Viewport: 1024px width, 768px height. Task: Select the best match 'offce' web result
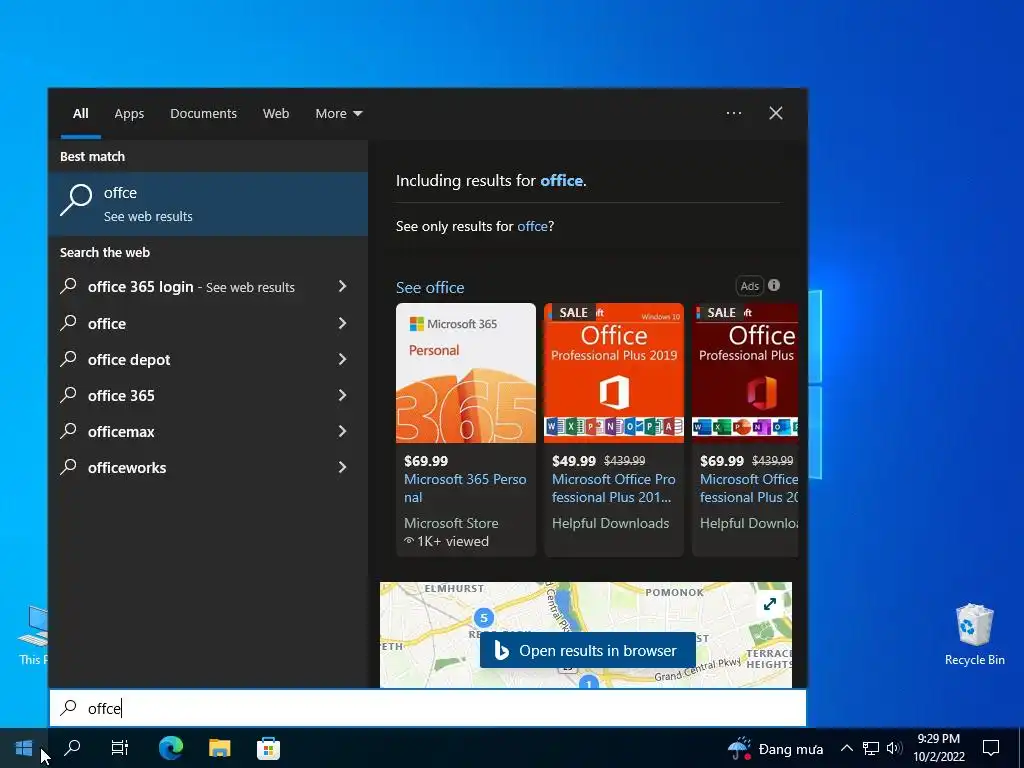208,204
